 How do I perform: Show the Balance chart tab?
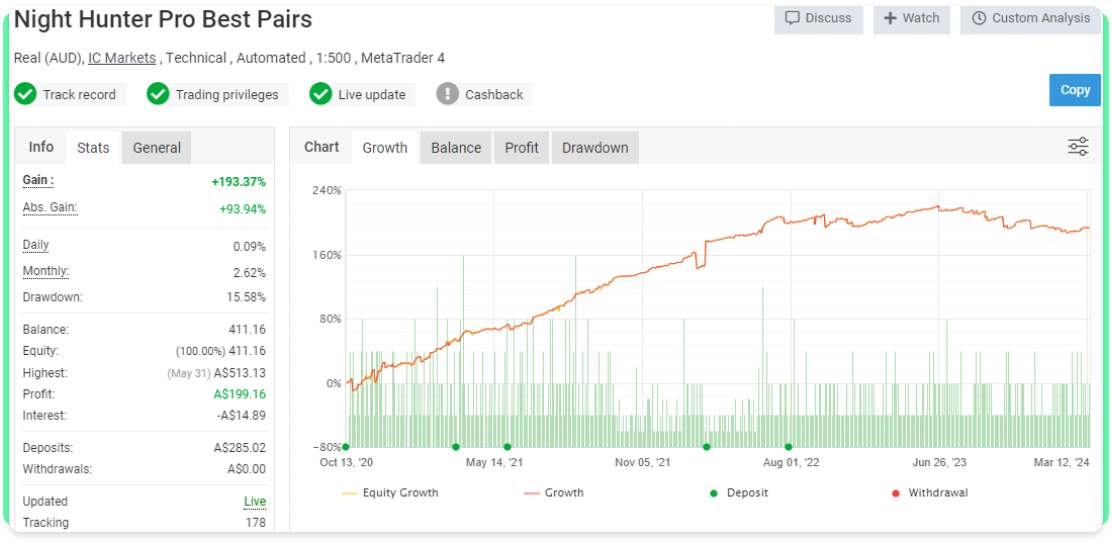coord(456,147)
